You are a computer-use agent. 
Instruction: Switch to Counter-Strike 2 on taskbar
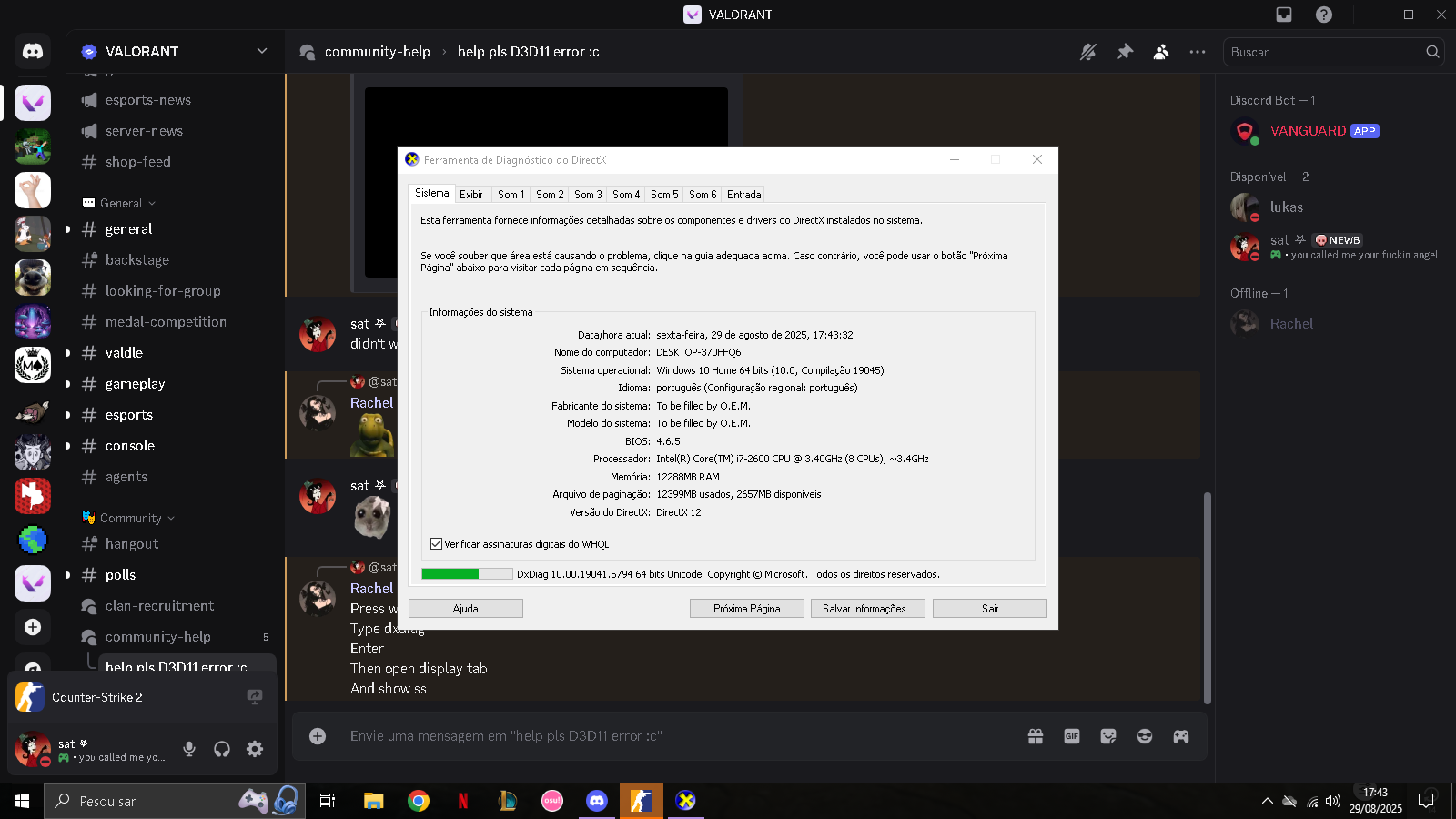tap(642, 801)
